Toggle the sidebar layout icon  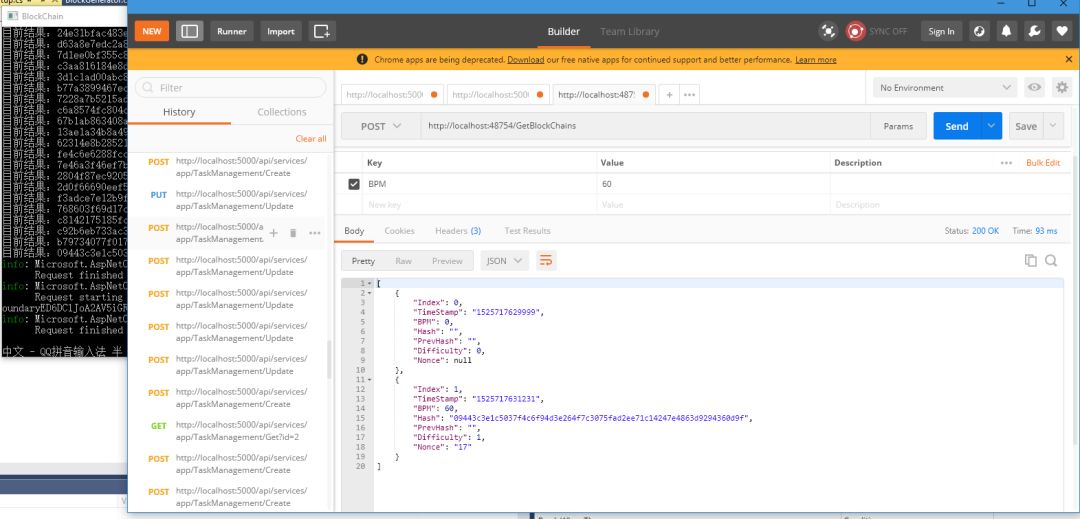pos(189,31)
